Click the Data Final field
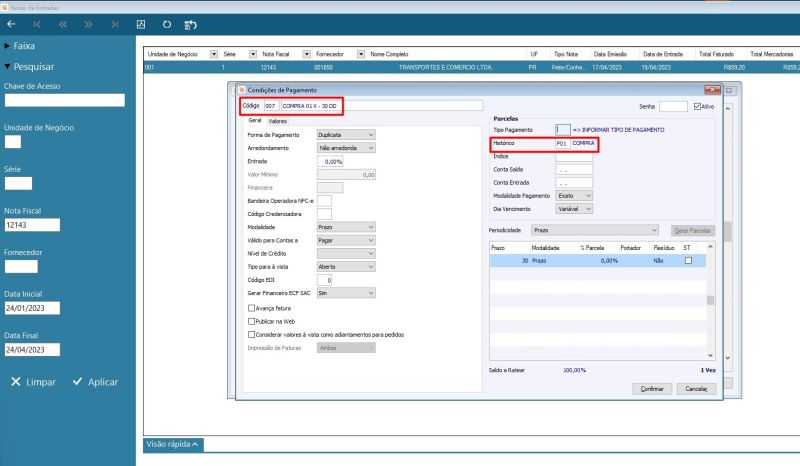 point(32,350)
